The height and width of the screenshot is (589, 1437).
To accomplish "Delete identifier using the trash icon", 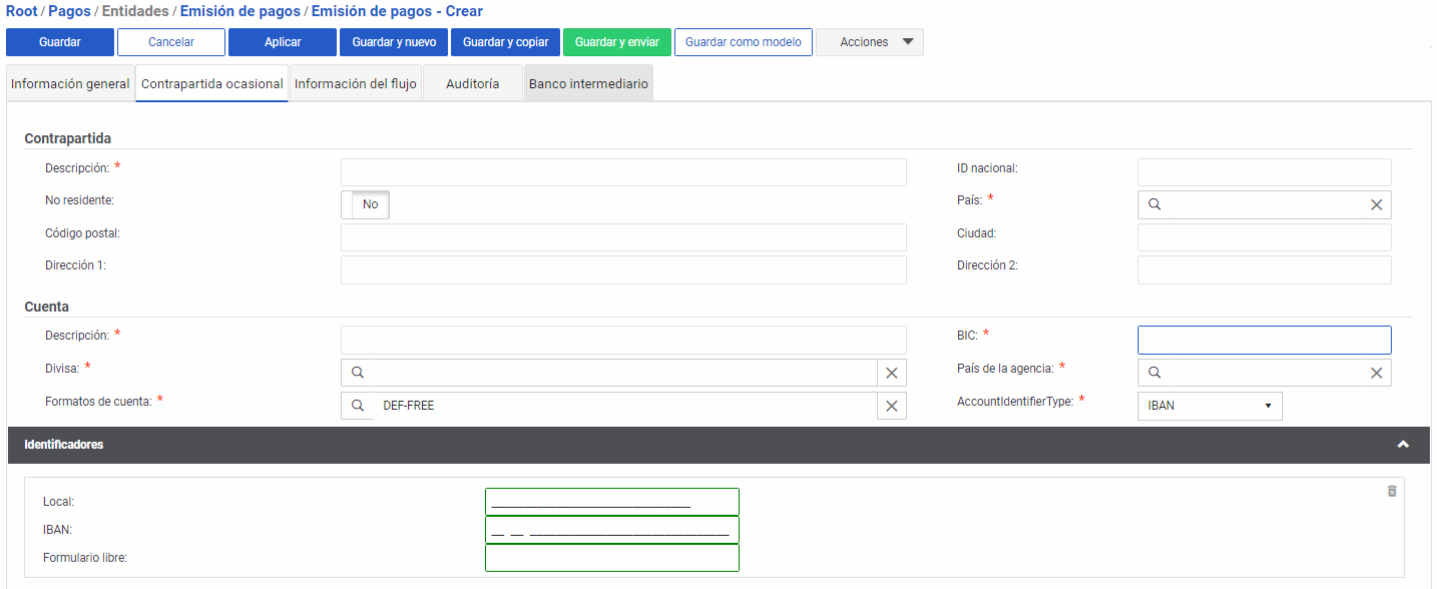I will point(1391,491).
